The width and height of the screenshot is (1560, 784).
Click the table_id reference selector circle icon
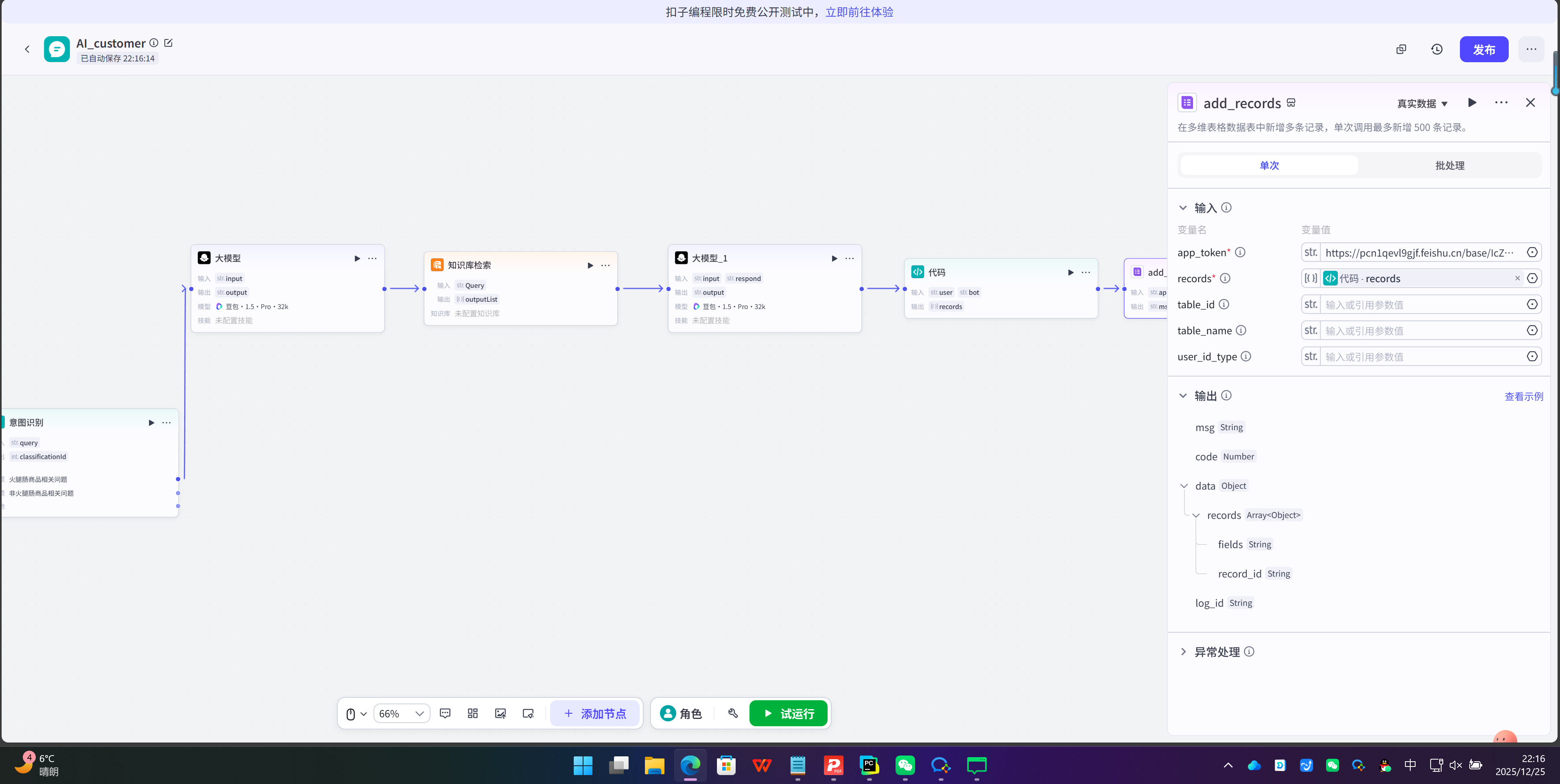click(x=1532, y=305)
